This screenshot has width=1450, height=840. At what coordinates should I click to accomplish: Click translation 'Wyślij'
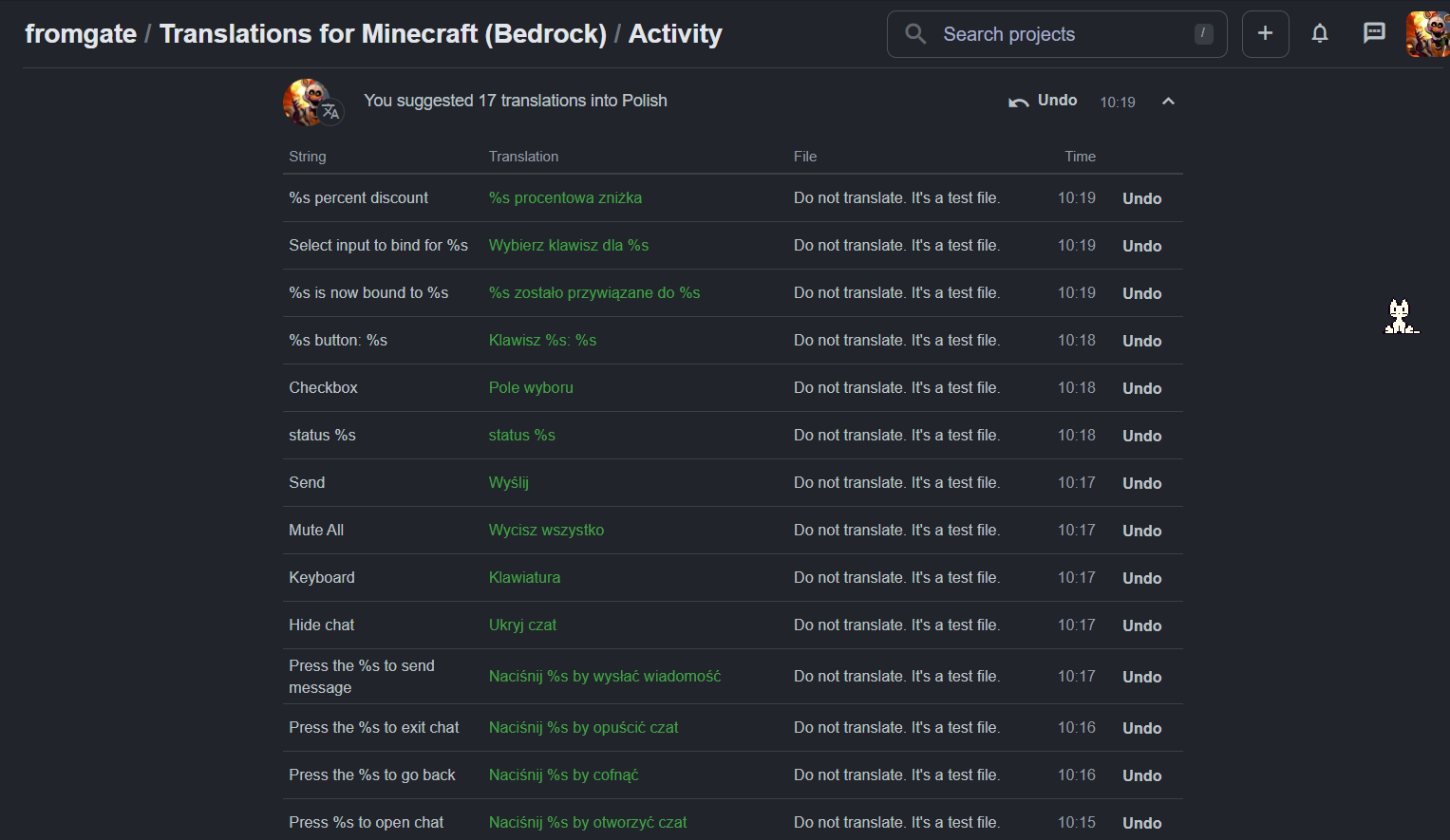pos(509,482)
